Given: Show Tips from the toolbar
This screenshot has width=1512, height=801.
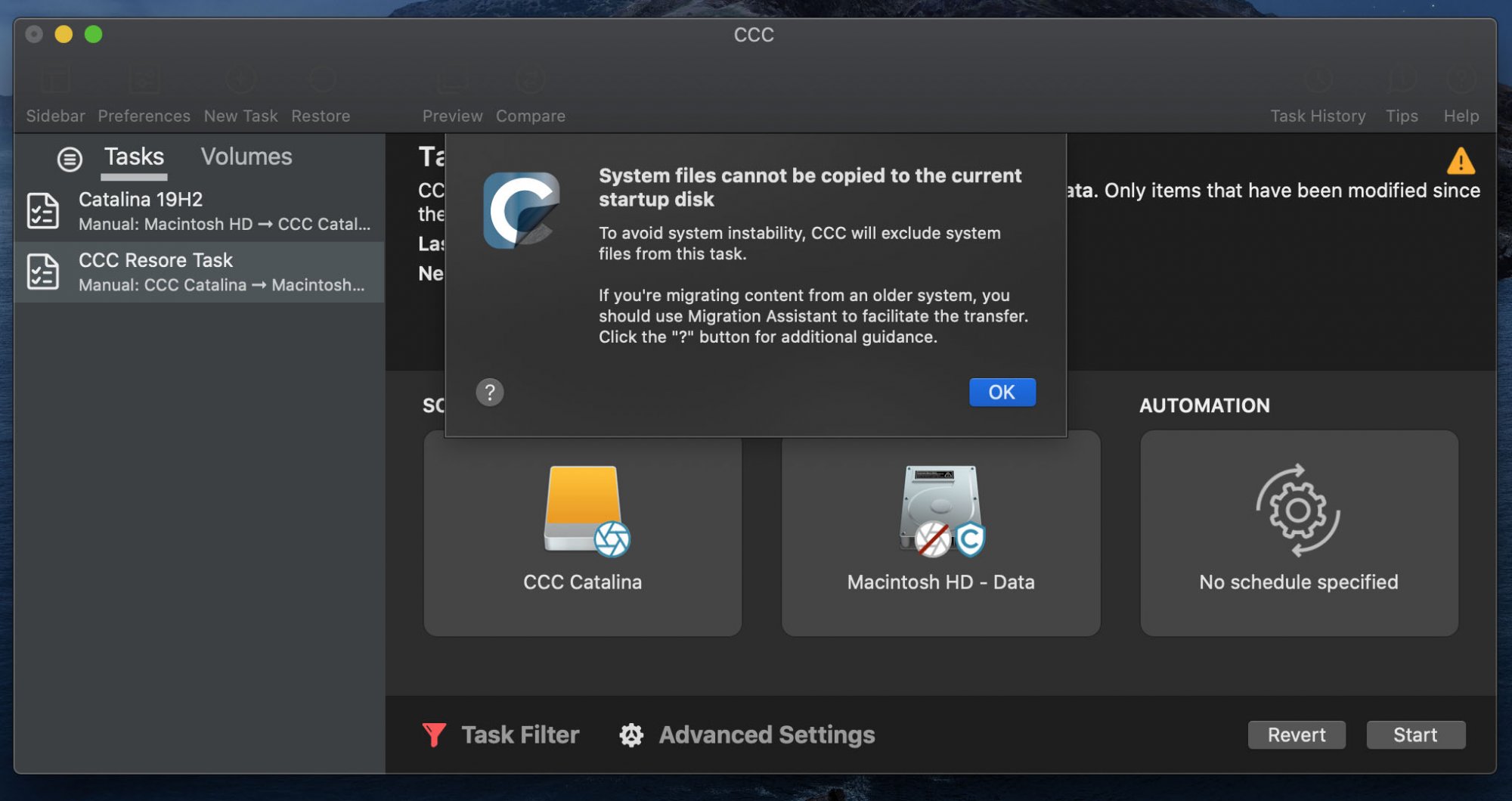Looking at the screenshot, I should click(1402, 79).
